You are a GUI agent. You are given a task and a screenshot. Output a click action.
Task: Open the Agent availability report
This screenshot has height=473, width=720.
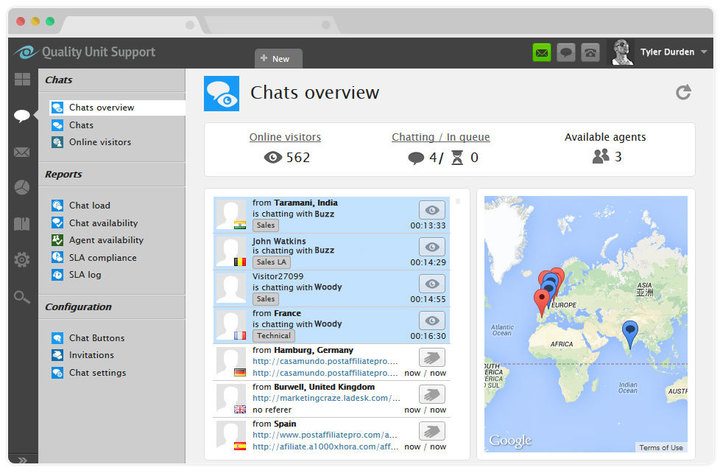pyautogui.click(x=106, y=240)
